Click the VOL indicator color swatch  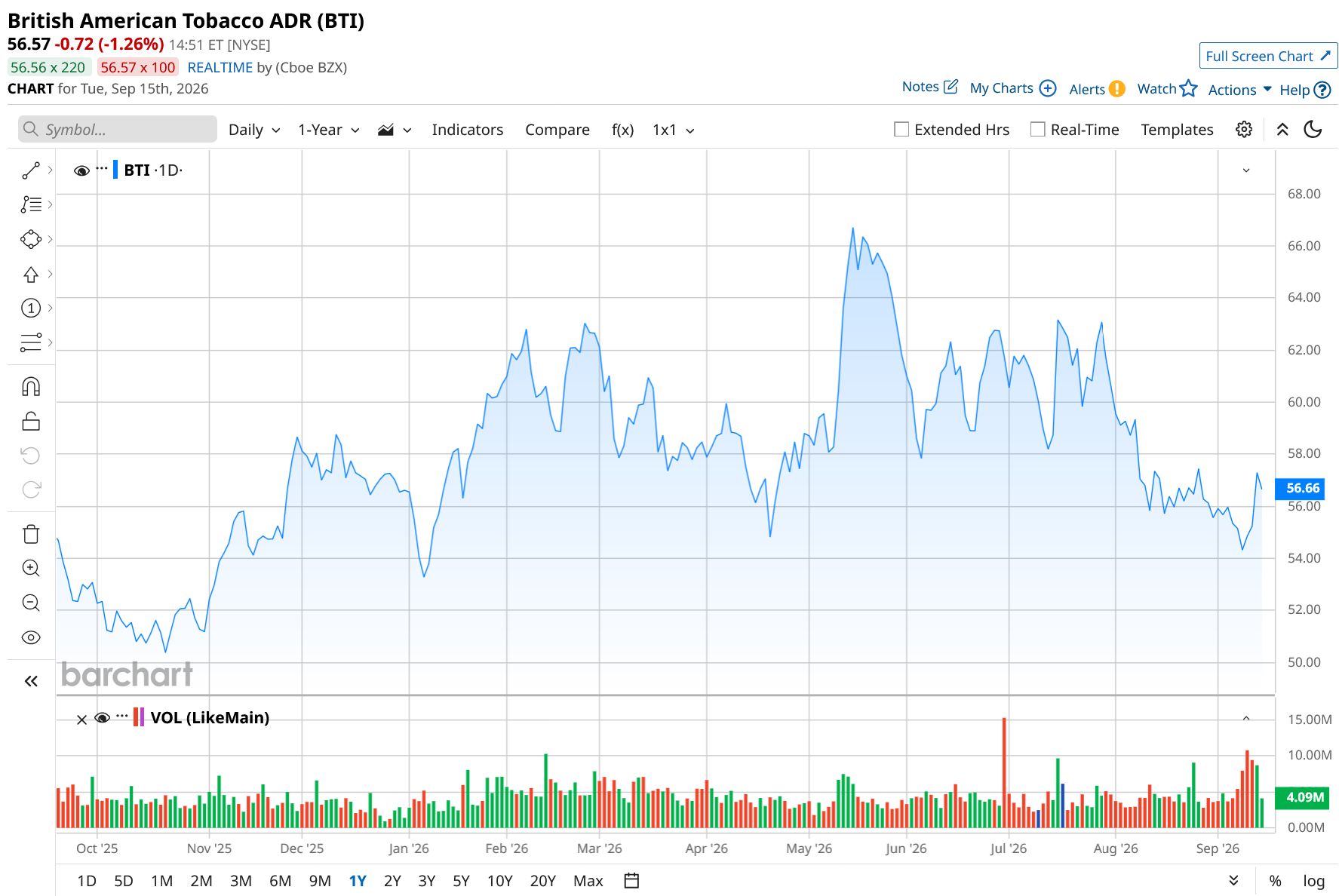click(x=139, y=717)
